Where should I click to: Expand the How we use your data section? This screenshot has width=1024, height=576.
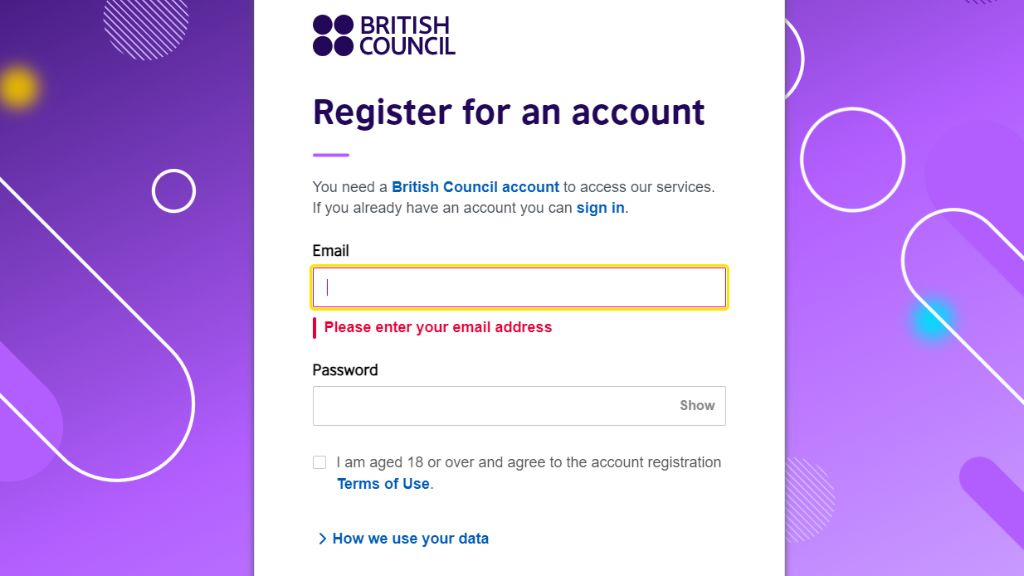[x=410, y=539]
